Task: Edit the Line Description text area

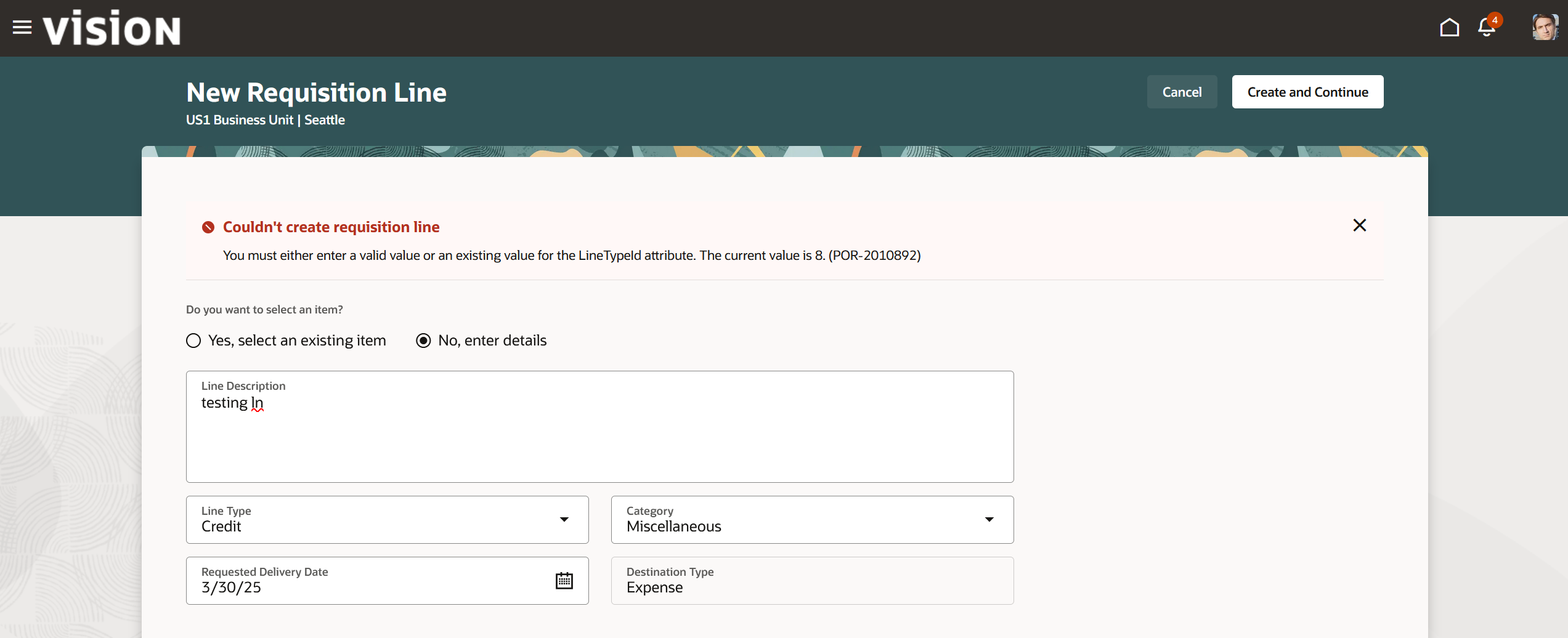Action: [599, 426]
